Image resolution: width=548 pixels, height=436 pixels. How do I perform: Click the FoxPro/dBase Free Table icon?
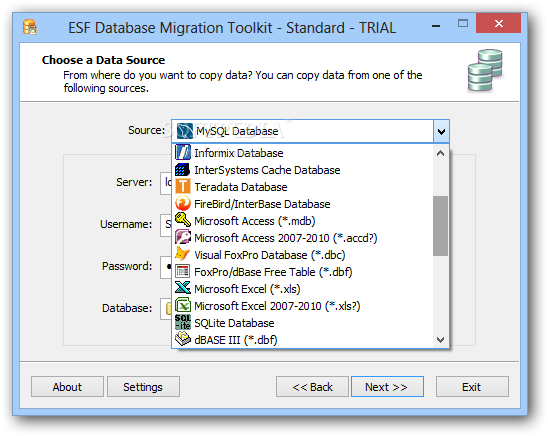pos(183,272)
